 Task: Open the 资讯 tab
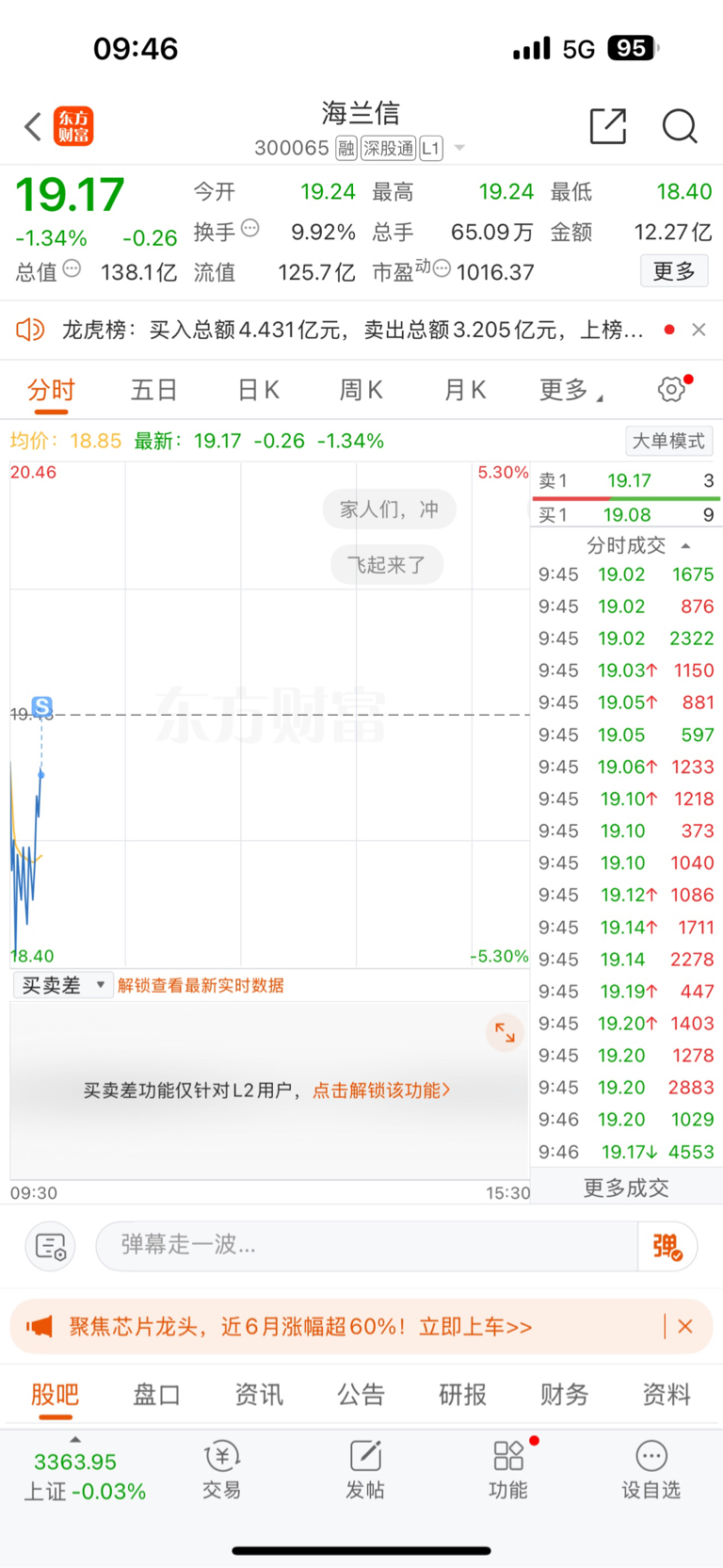259,1395
